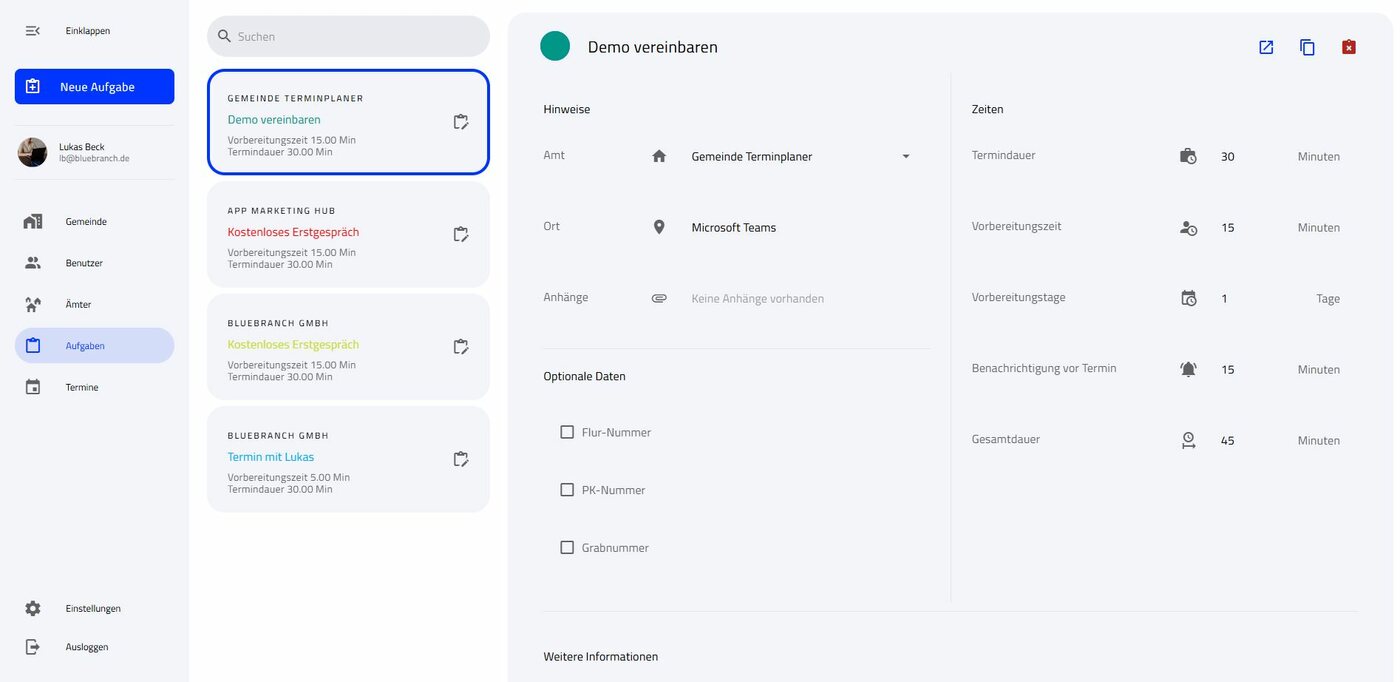The width and height of the screenshot is (1400, 682).
Task: Click the Weitere Informationen heading
Action: tap(601, 657)
